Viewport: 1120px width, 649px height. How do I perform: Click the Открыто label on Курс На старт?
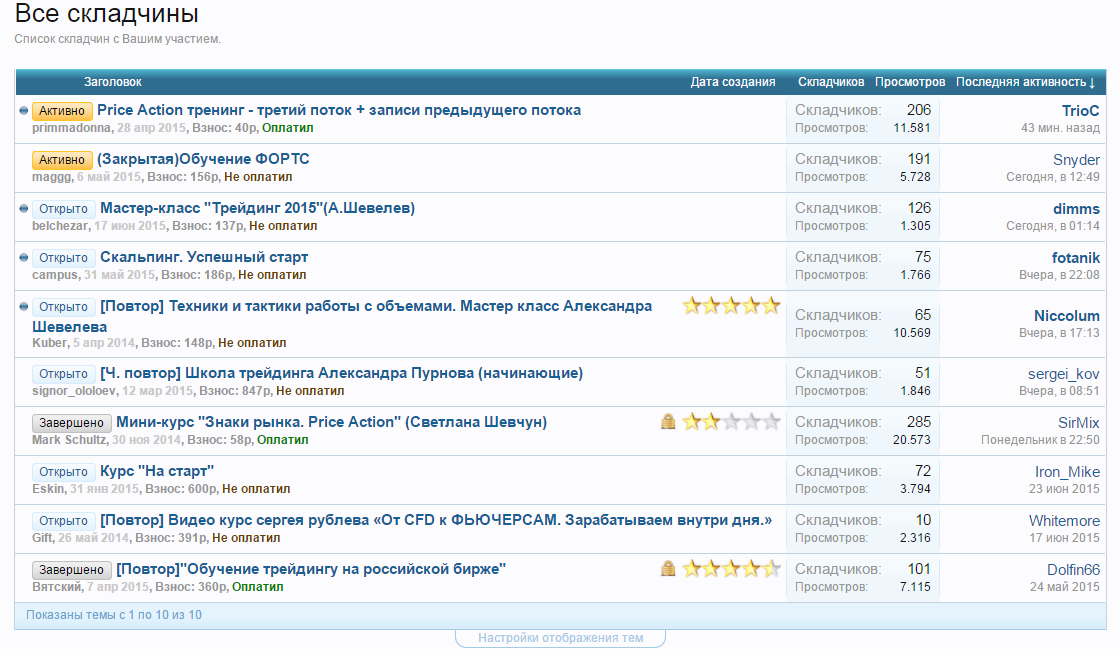pyautogui.click(x=64, y=471)
